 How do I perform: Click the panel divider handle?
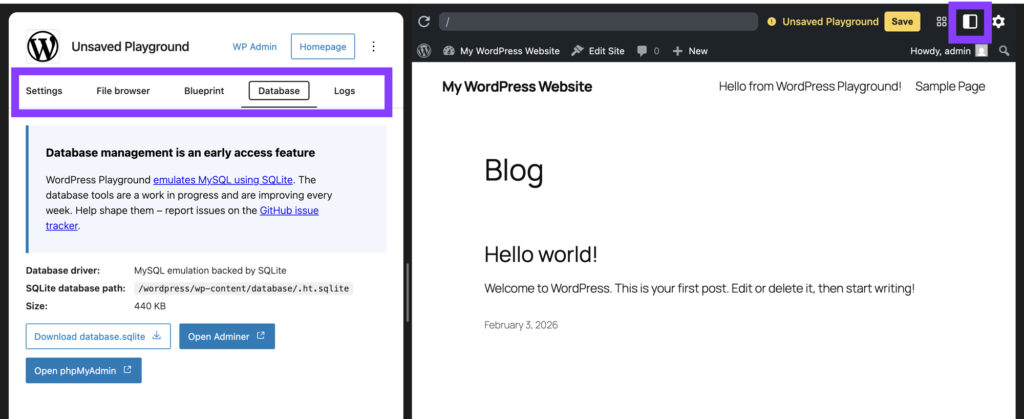click(408, 292)
